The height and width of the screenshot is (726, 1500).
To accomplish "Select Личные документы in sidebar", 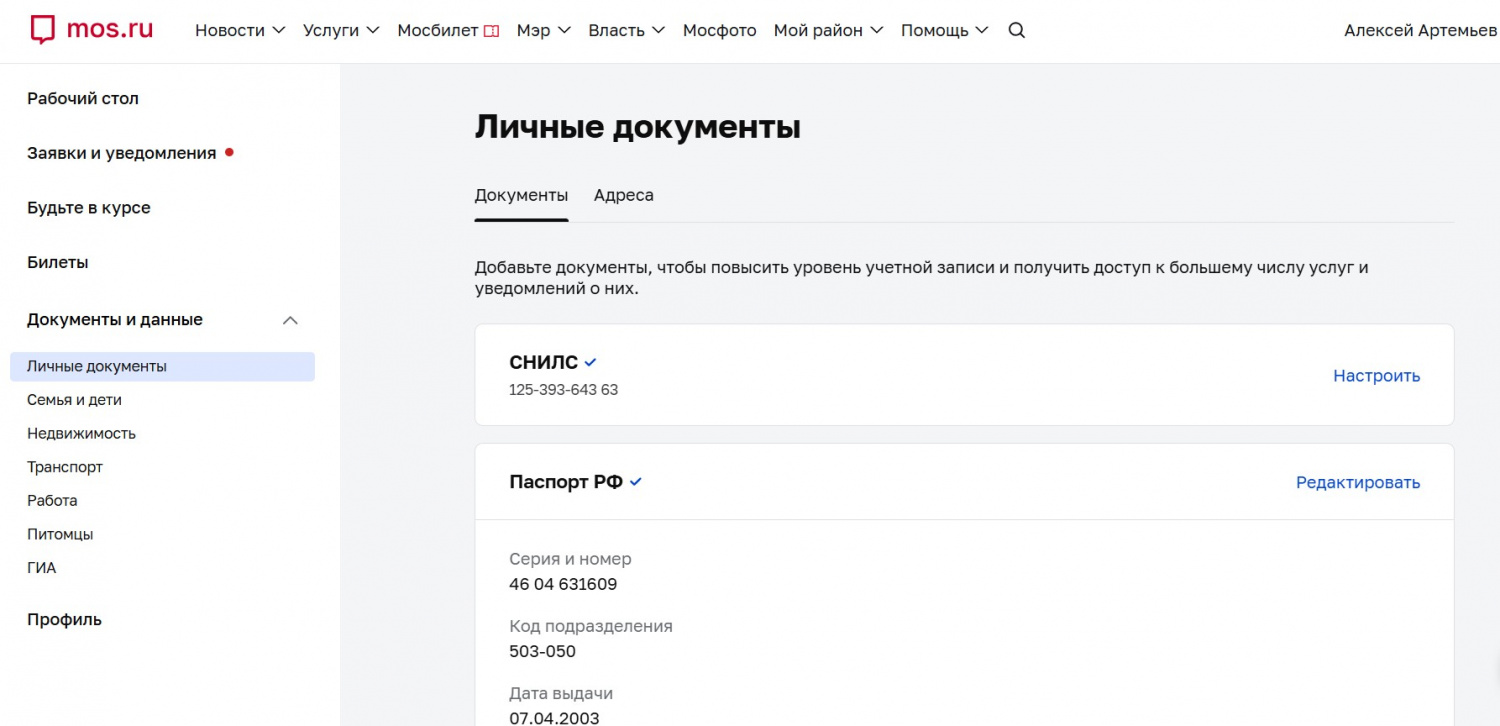I will (x=162, y=366).
